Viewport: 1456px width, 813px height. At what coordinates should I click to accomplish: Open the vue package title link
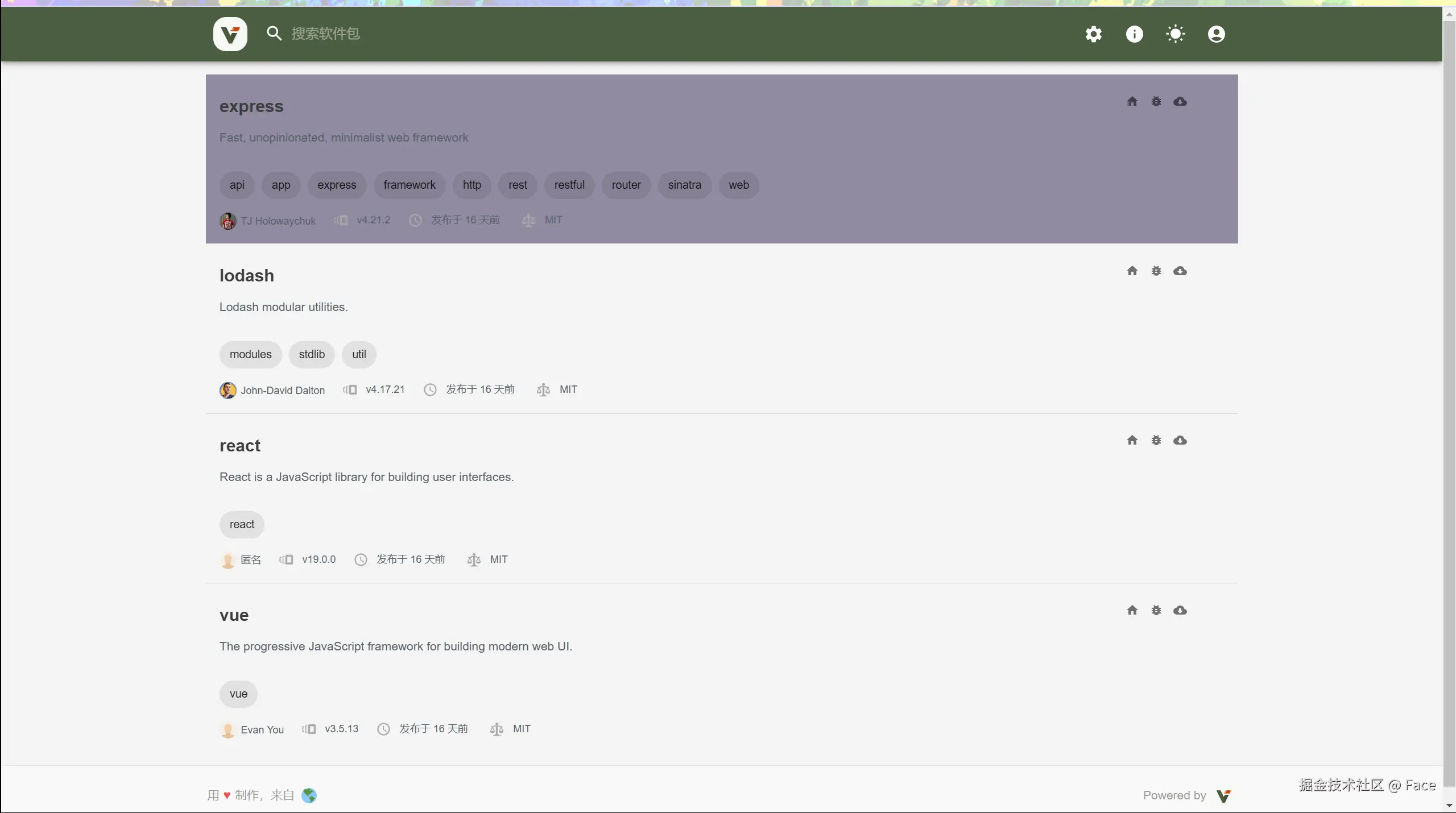234,615
